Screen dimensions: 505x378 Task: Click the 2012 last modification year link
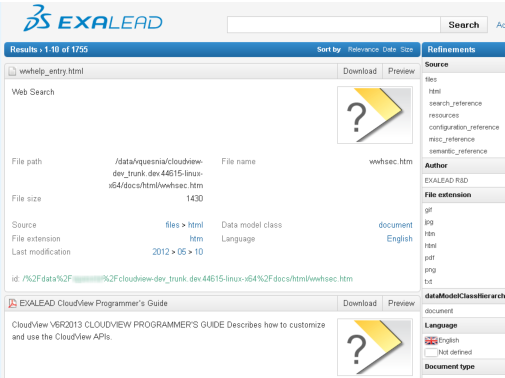click(x=161, y=252)
